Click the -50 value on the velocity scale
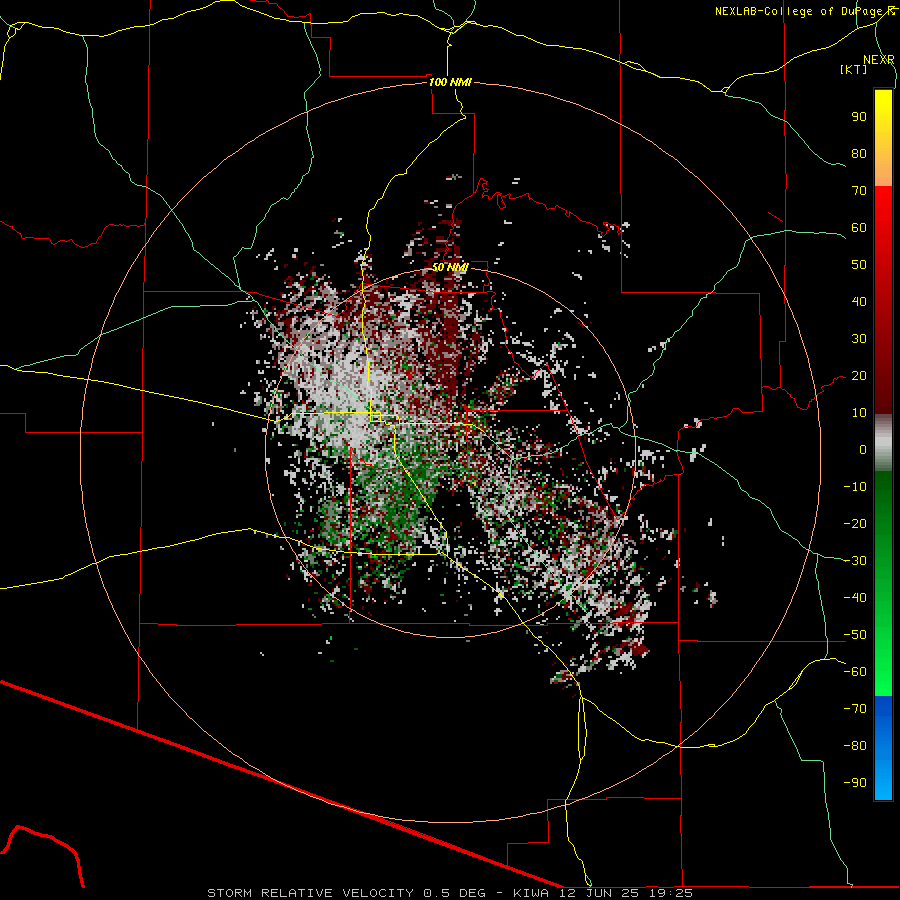This screenshot has width=900, height=900. coord(855,635)
